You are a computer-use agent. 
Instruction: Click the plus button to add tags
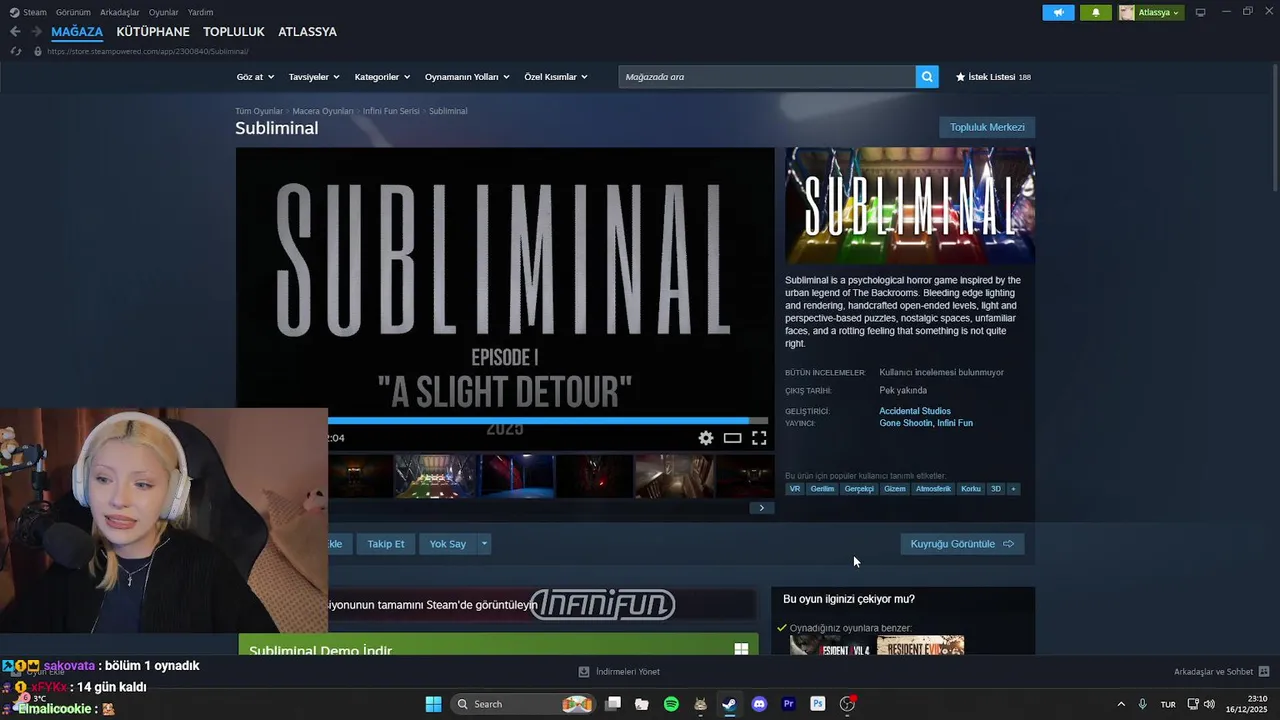tap(1013, 489)
